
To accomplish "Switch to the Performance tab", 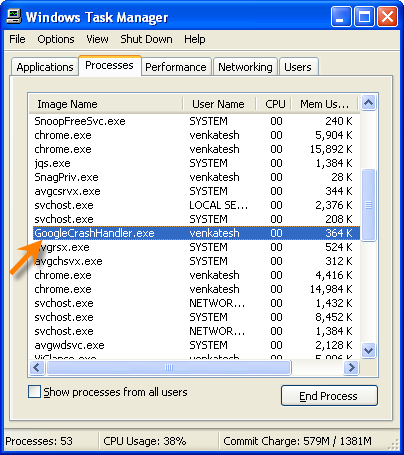I will 176,67.
